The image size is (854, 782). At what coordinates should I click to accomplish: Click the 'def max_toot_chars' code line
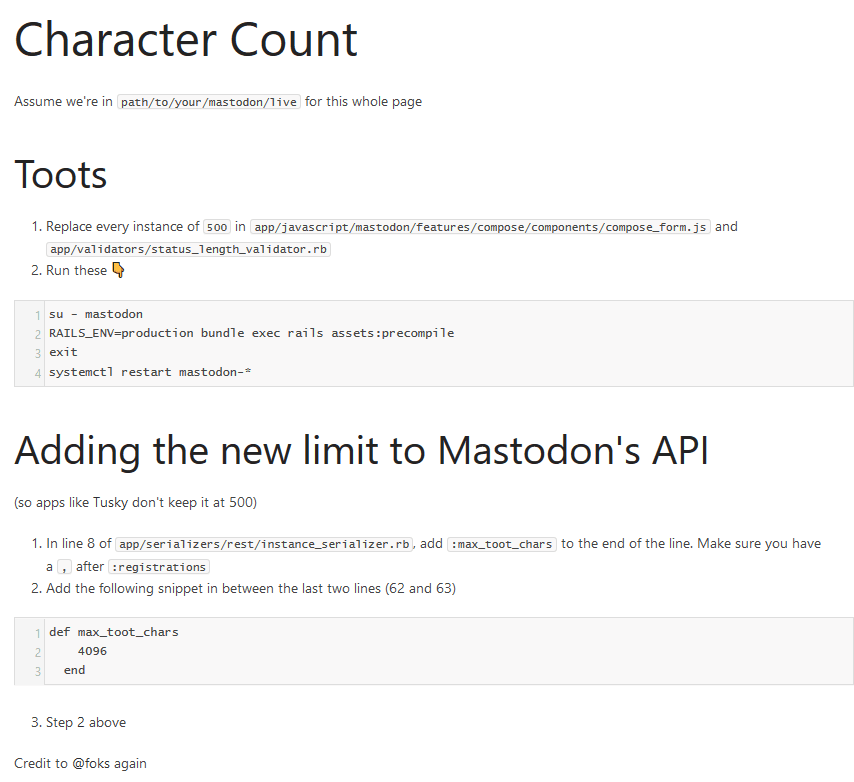click(x=114, y=632)
